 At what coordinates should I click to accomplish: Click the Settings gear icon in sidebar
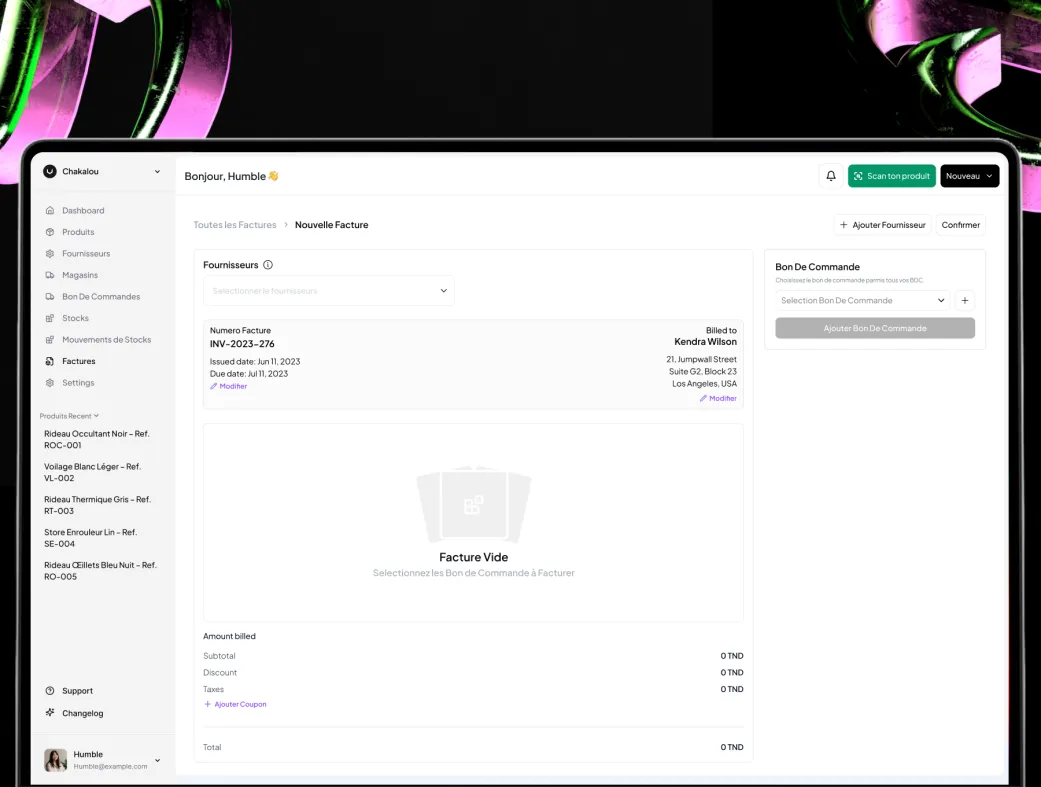pyautogui.click(x=50, y=383)
